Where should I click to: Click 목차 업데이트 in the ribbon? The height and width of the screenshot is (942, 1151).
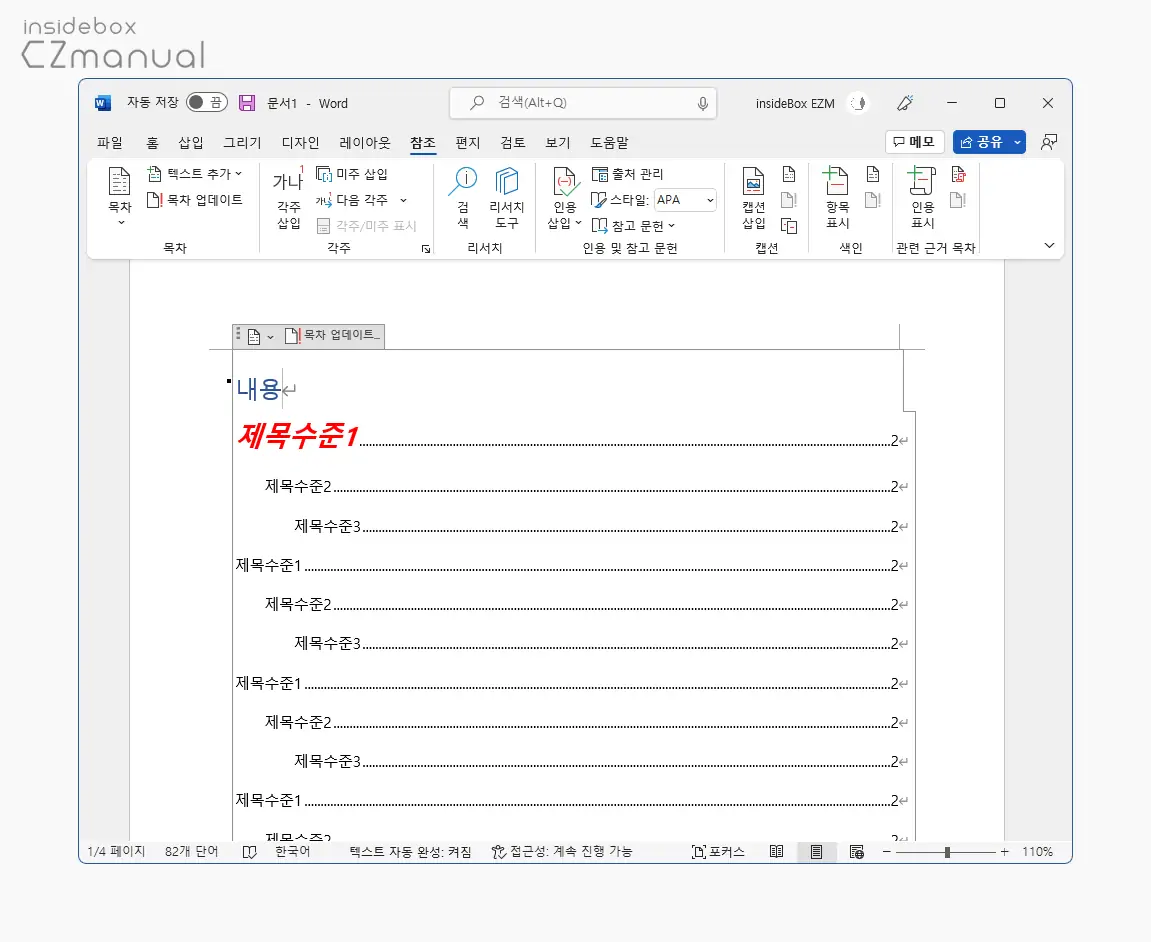(195, 200)
